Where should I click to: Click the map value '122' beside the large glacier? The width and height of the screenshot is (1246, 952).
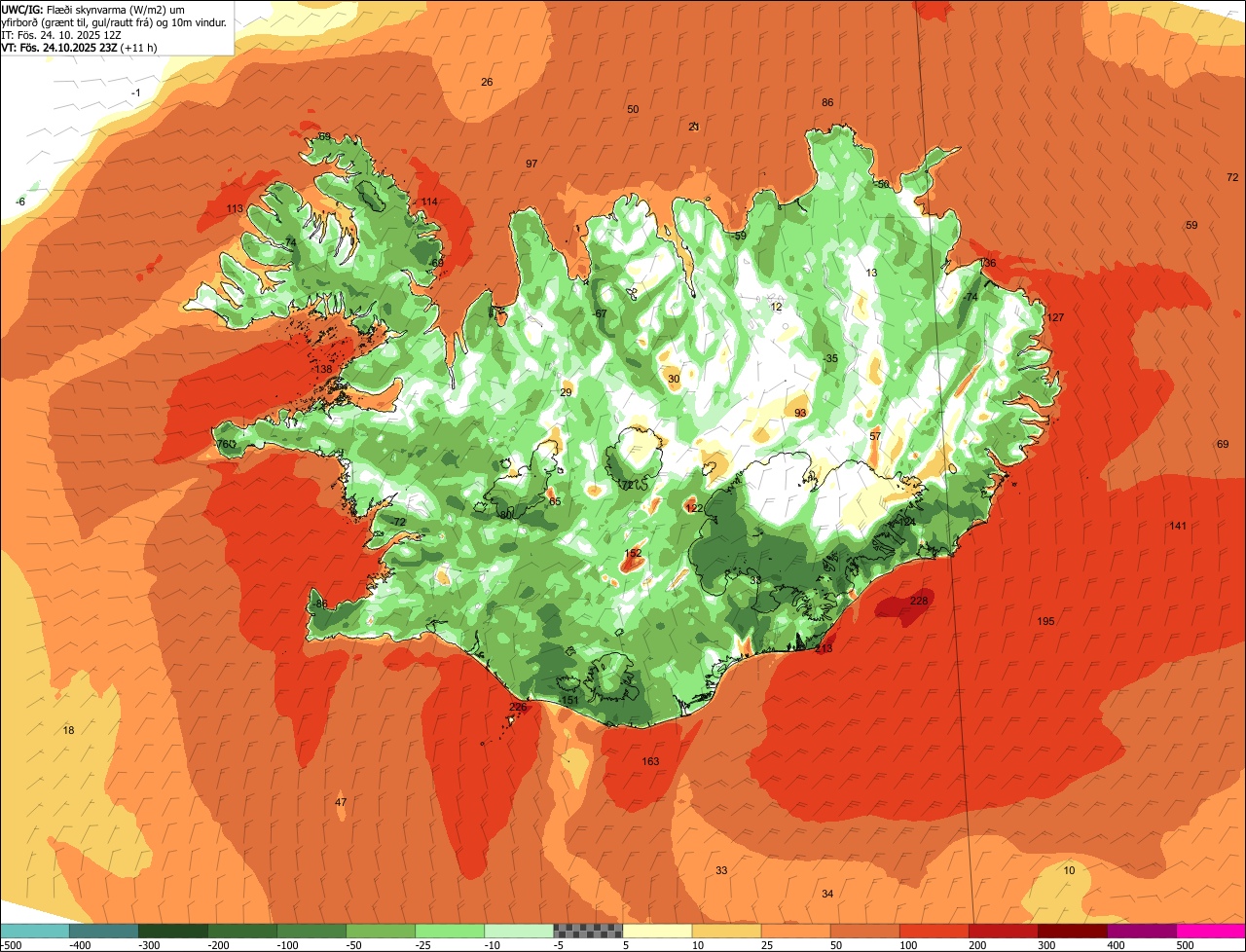click(x=694, y=508)
